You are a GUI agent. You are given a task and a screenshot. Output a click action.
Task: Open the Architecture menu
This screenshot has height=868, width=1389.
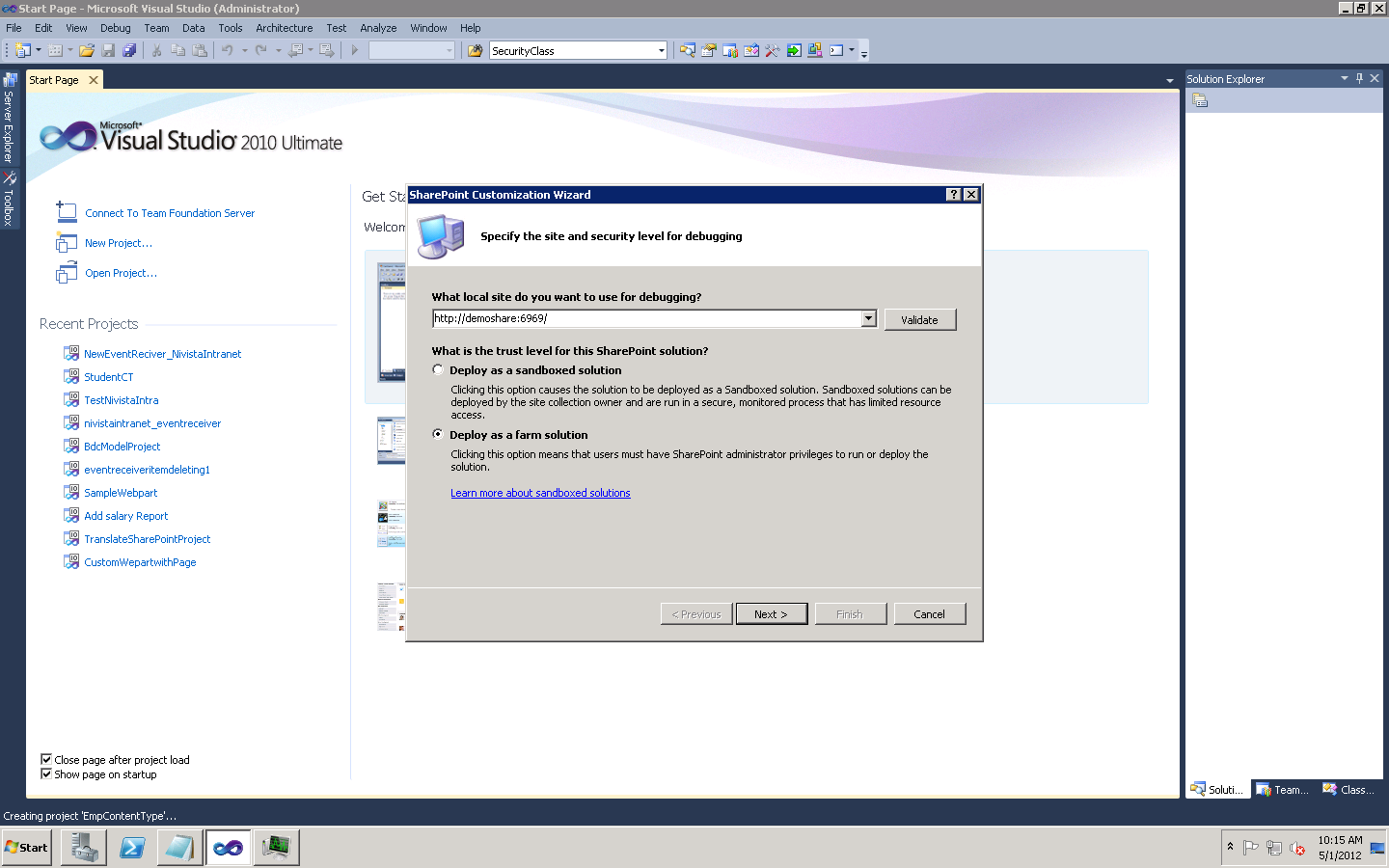pos(285,28)
